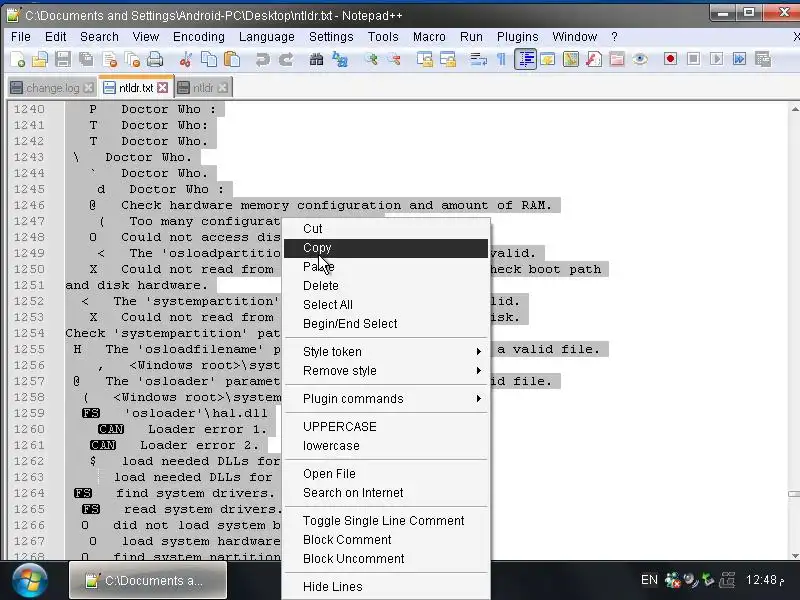The image size is (800, 600).
Task: Toggle the Show Indent Guide icon
Action: (525, 60)
